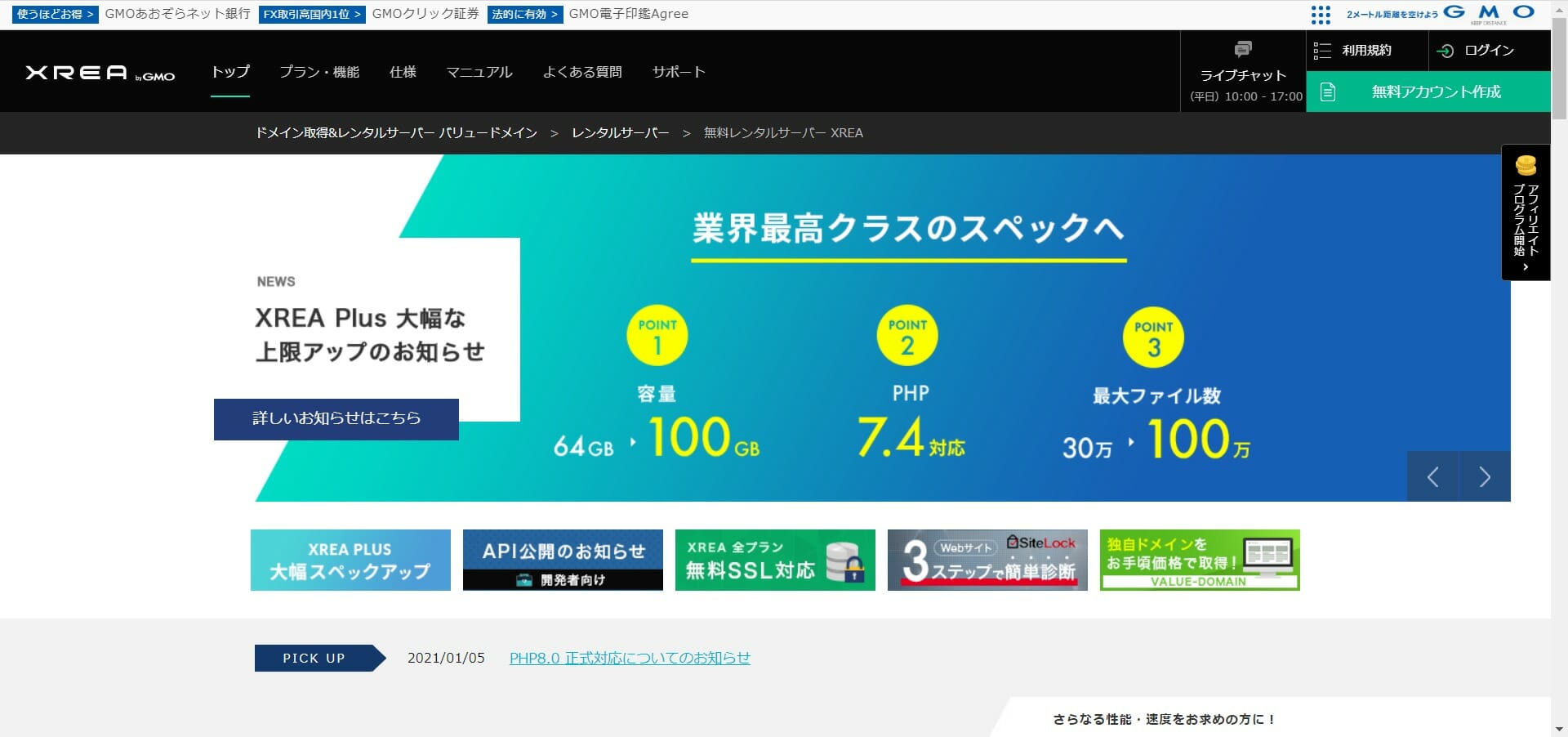The image size is (1568, 737).
Task: Click the 無料レンタルサーバー XREA breadcrumb text
Action: (x=783, y=132)
